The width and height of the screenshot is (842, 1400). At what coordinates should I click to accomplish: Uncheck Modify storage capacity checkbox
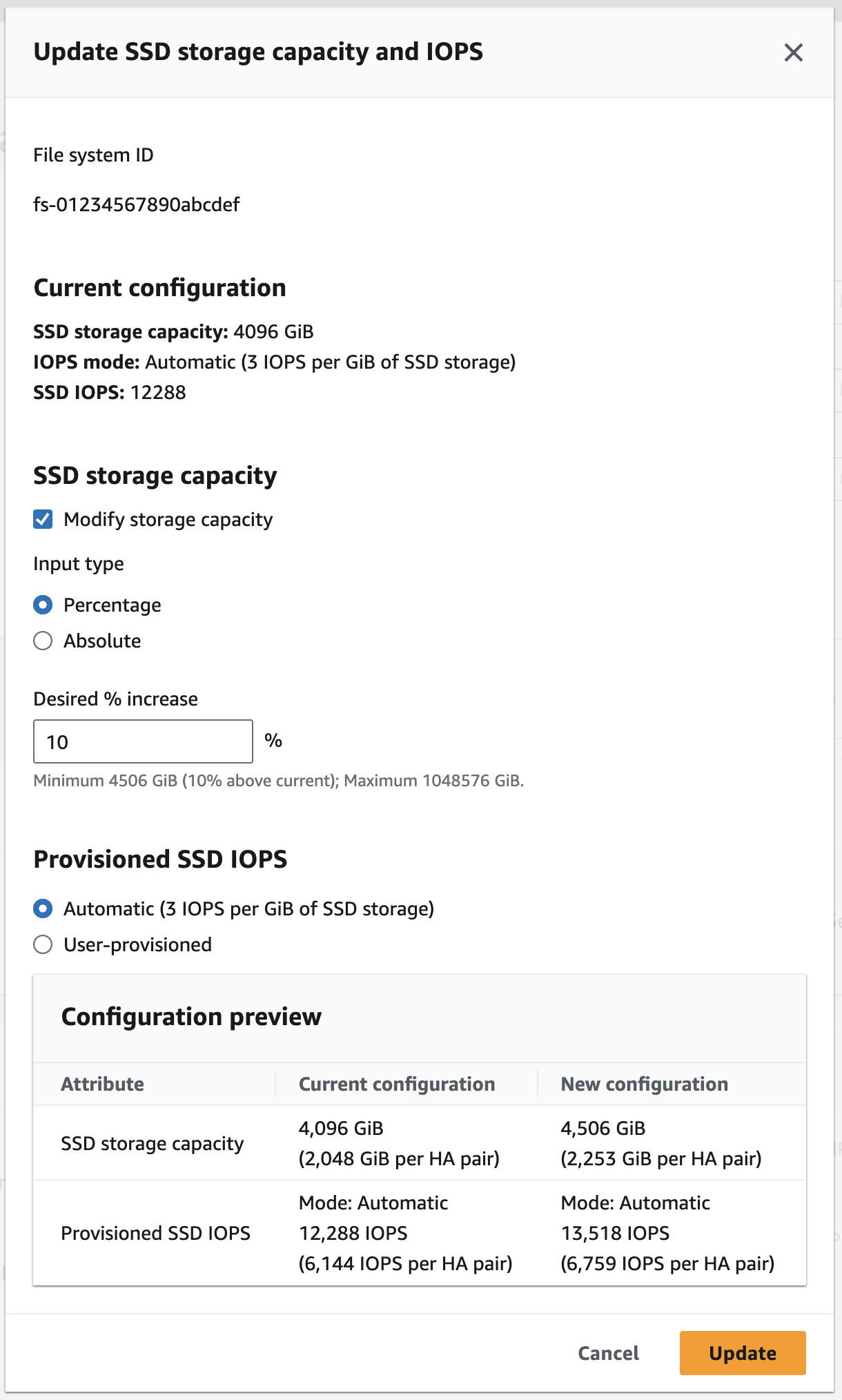43,519
